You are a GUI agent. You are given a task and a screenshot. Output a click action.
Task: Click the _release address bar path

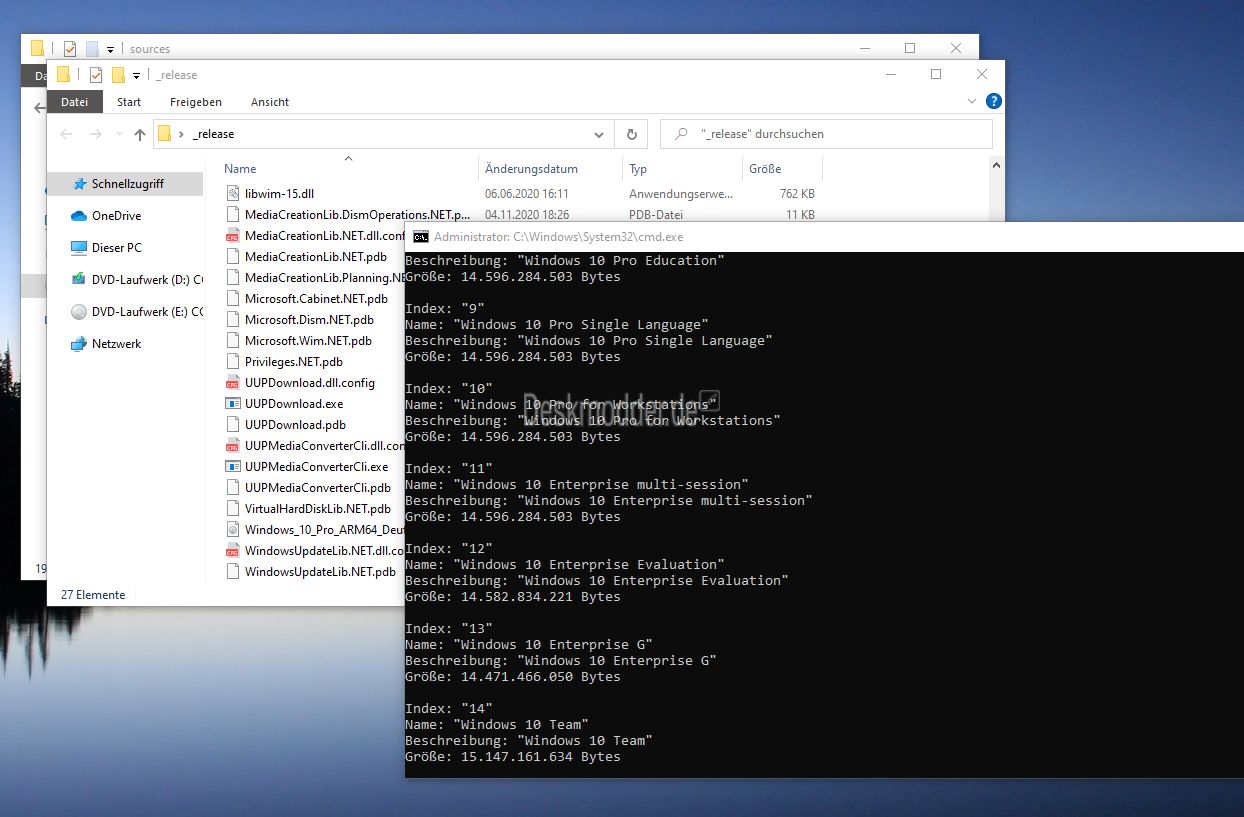(x=213, y=134)
